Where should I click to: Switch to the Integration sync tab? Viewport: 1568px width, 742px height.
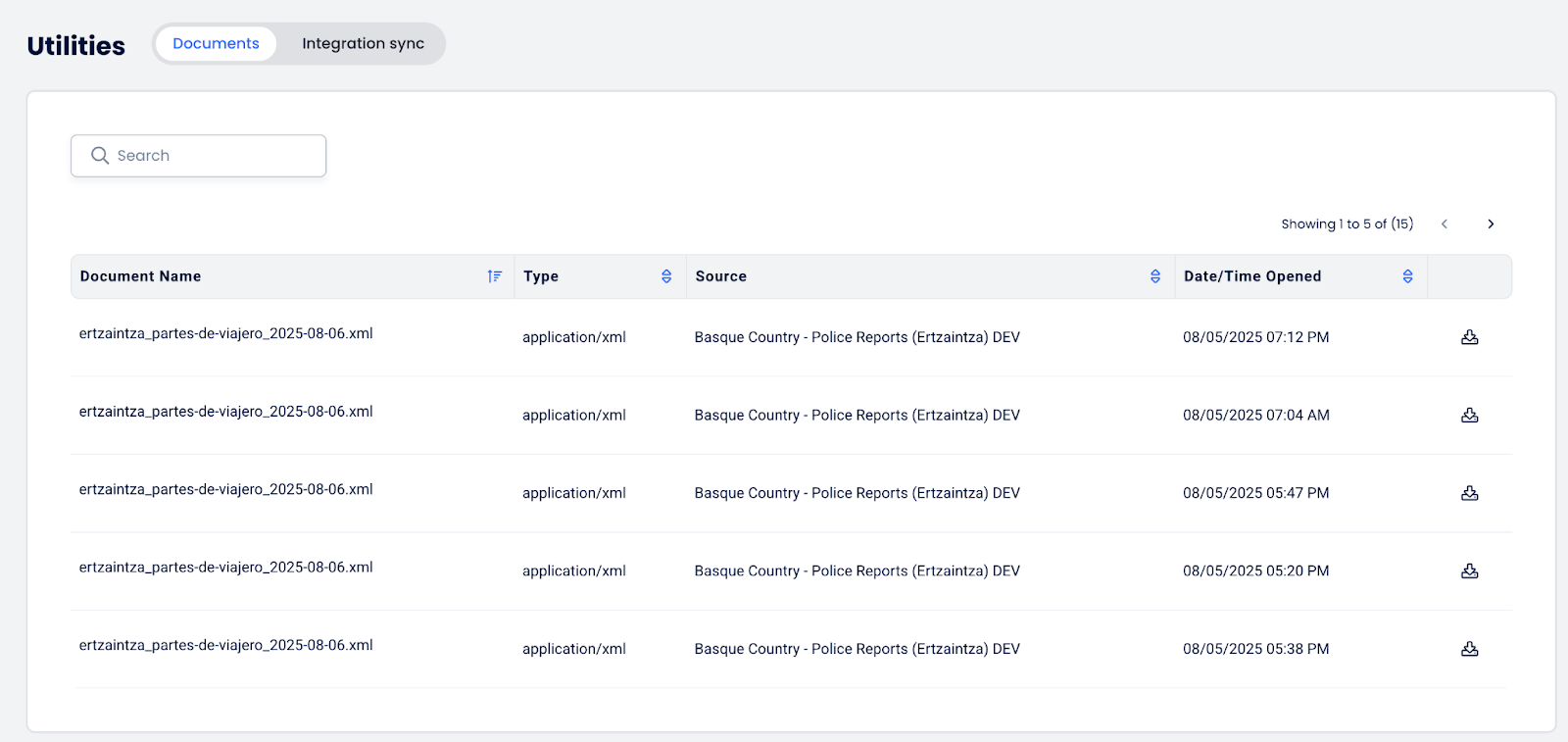click(363, 44)
